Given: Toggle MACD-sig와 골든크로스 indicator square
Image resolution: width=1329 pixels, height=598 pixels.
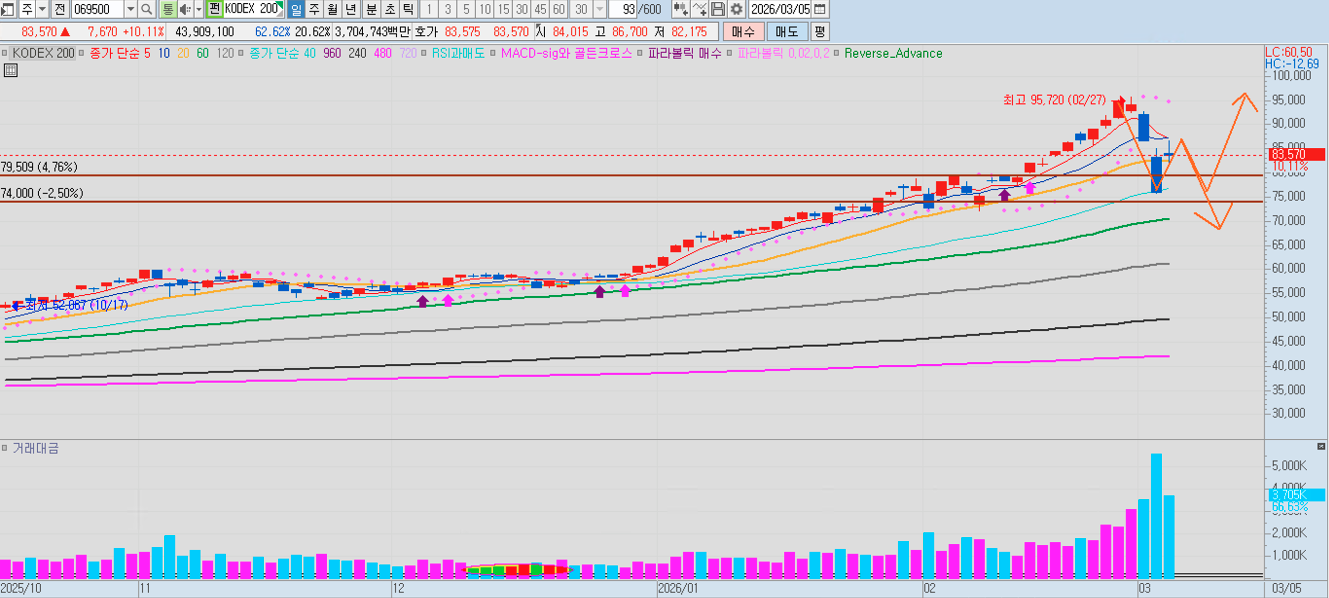Looking at the screenshot, I should pos(493,53).
